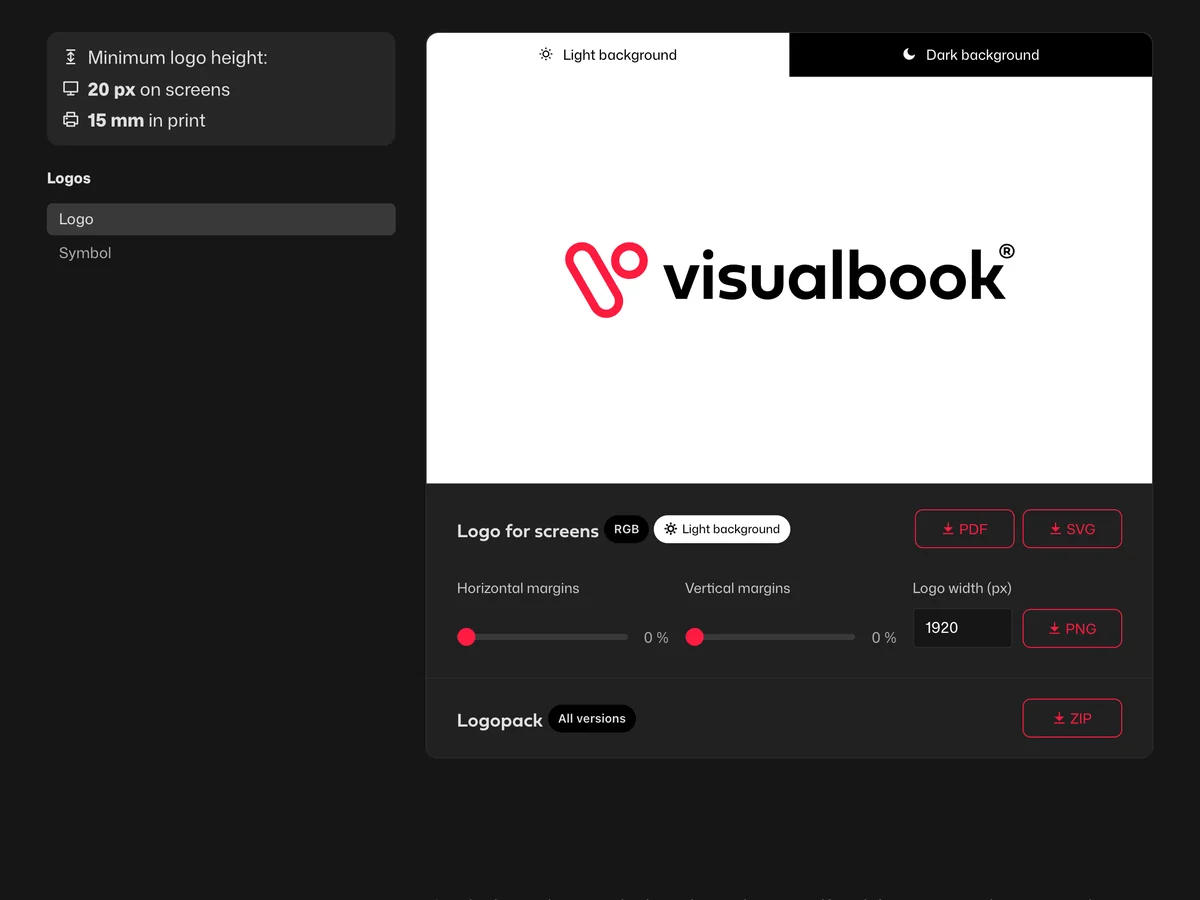Click the RGB badge
Screen dimensions: 1200x900
[x=626, y=529]
